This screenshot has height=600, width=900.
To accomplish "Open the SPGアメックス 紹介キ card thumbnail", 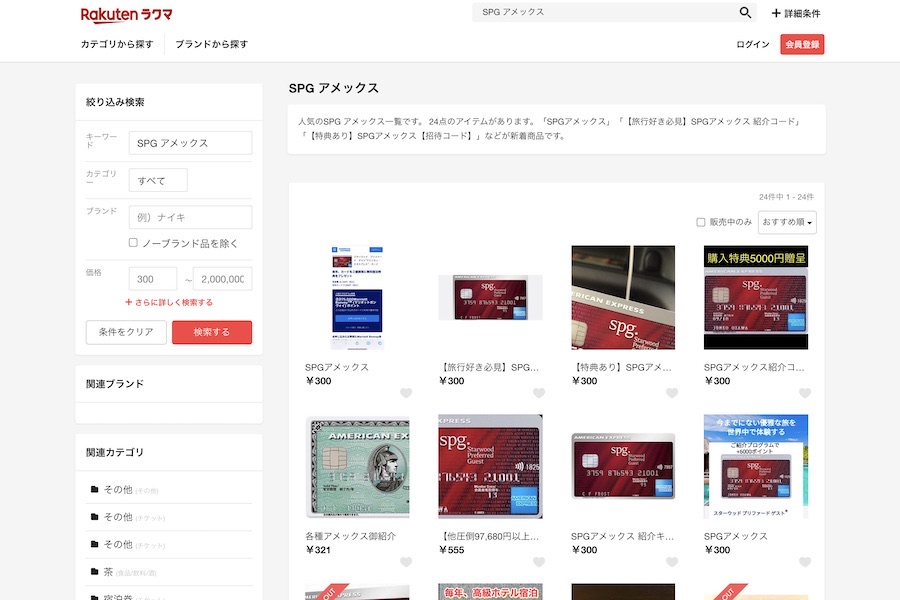I will 623,466.
